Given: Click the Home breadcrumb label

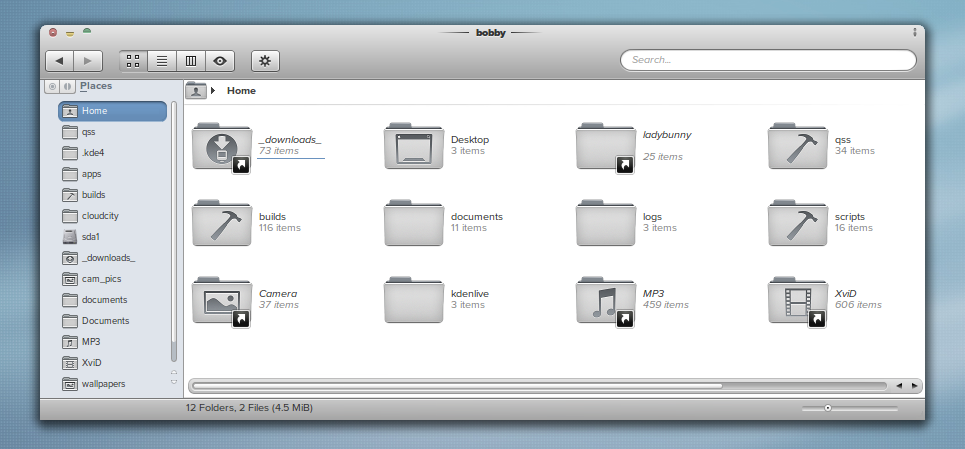Looking at the screenshot, I should pos(241,91).
